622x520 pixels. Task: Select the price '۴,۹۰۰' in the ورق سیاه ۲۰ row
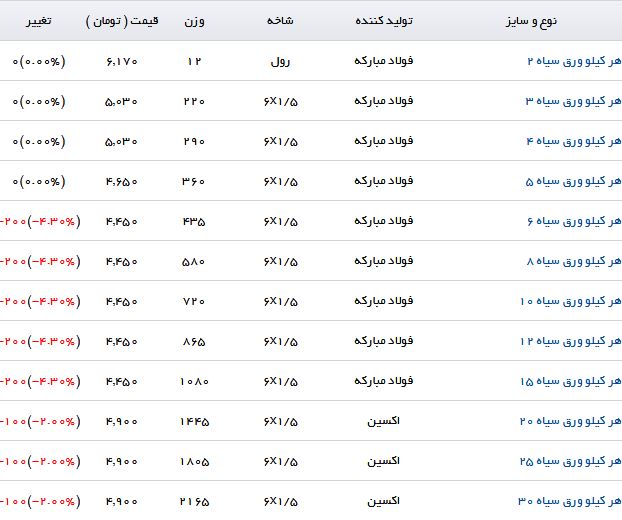(x=121, y=422)
